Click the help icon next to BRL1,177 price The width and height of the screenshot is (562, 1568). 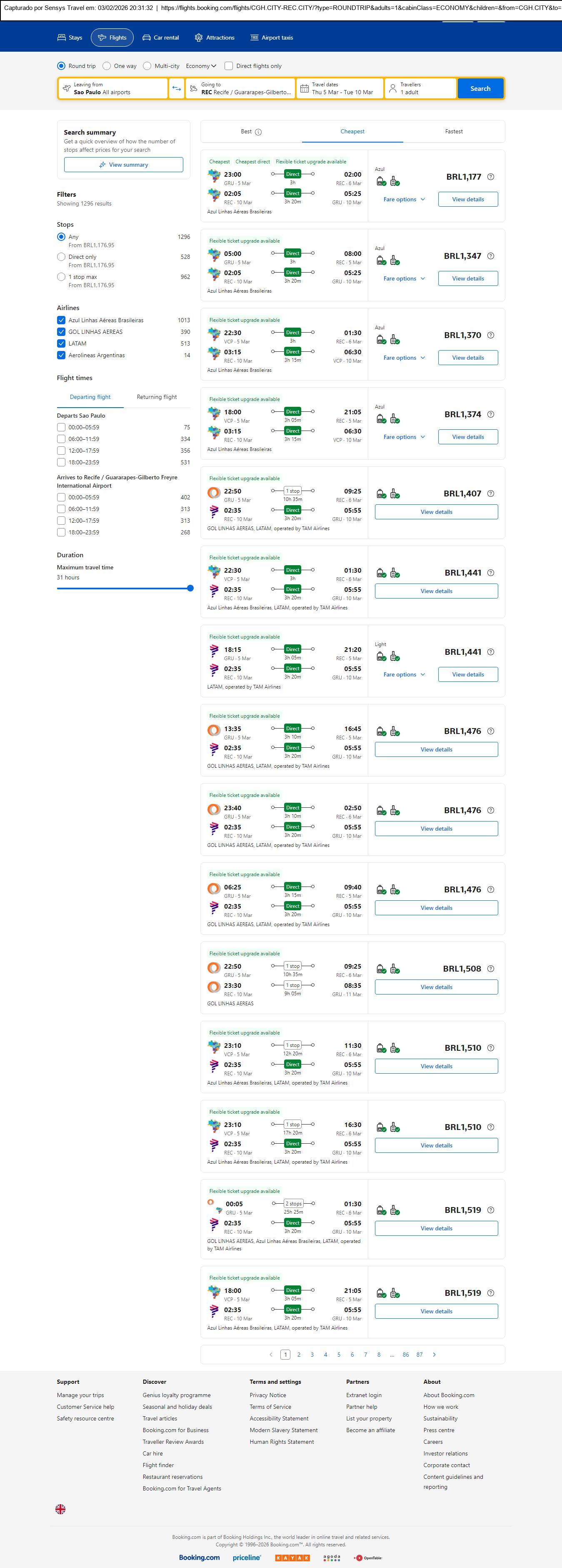click(x=491, y=177)
